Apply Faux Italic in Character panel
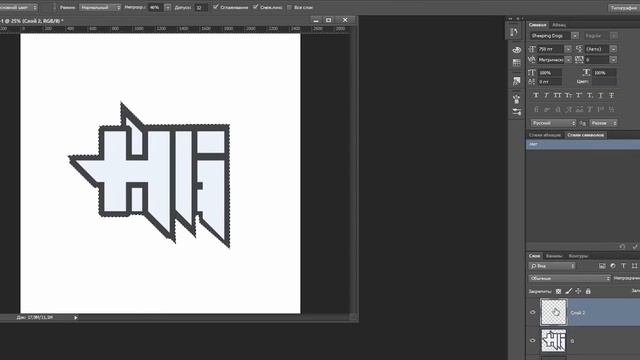Screen dimensions: 640x360 [547, 95]
